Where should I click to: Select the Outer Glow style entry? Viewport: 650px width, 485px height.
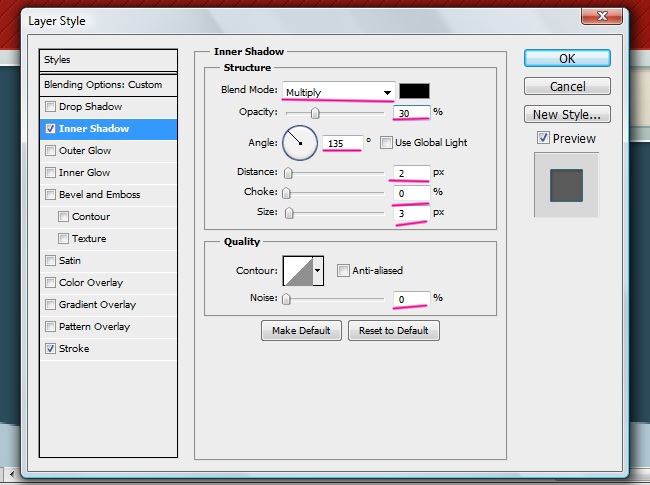pyautogui.click(x=85, y=151)
